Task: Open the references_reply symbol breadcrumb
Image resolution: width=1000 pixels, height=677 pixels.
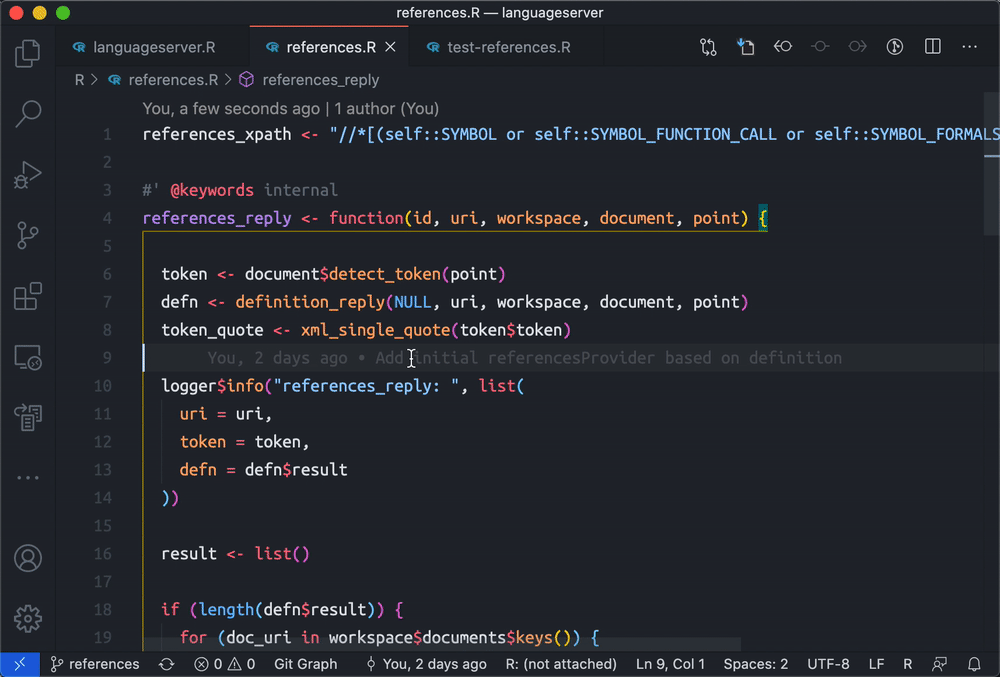Action: tap(309, 80)
